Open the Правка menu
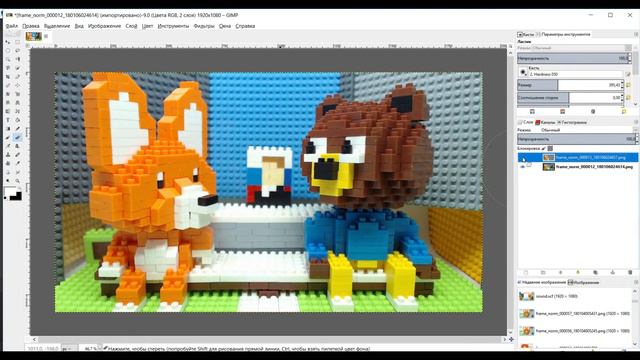Image resolution: width=640 pixels, height=360 pixels. [x=31, y=26]
